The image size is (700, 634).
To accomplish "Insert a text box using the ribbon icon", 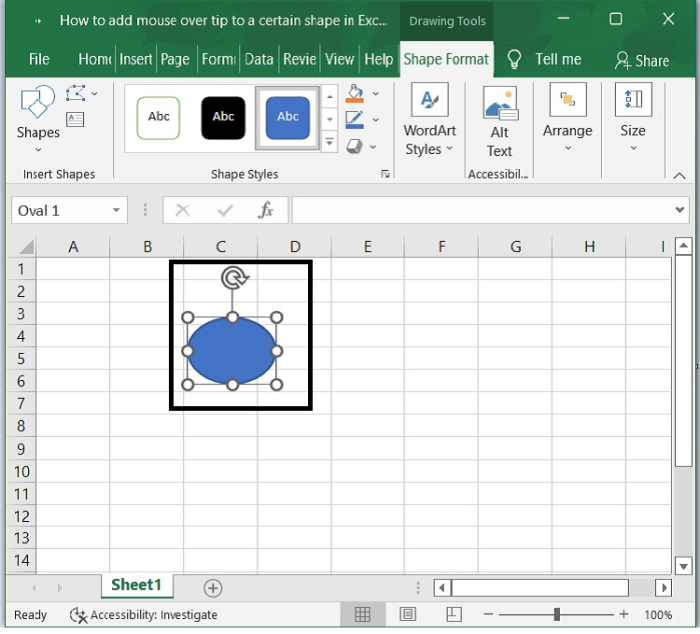I will (75, 120).
